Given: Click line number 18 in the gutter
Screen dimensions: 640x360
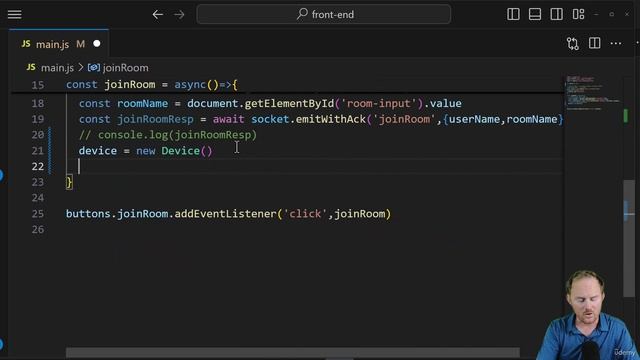Looking at the screenshot, I should coord(38,104).
